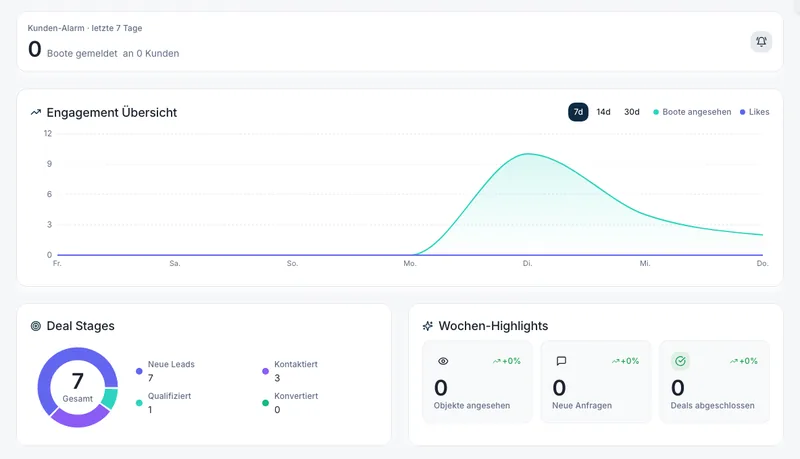This screenshot has width=800, height=459.
Task: Click the +0% trend in Neue Anfragen card
Action: (x=626, y=361)
